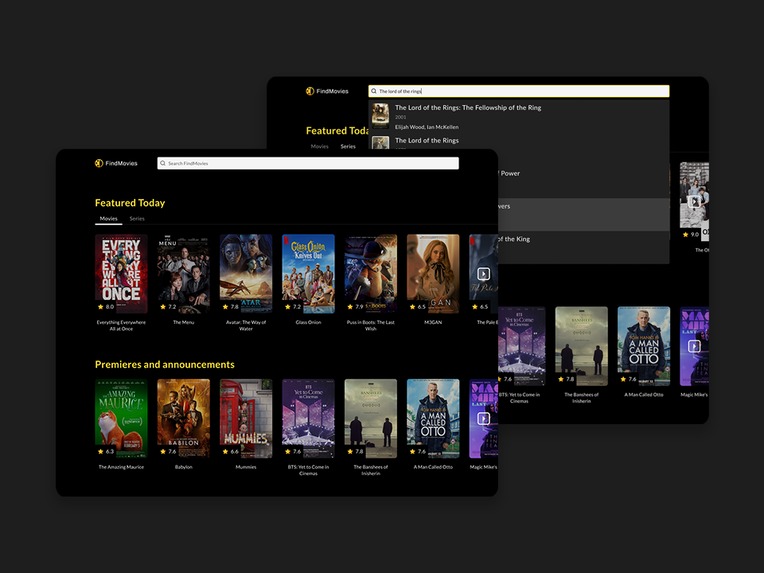Open the Fellowship of the Ring result thumbnail
Screen dimensions: 764x573
point(381,115)
